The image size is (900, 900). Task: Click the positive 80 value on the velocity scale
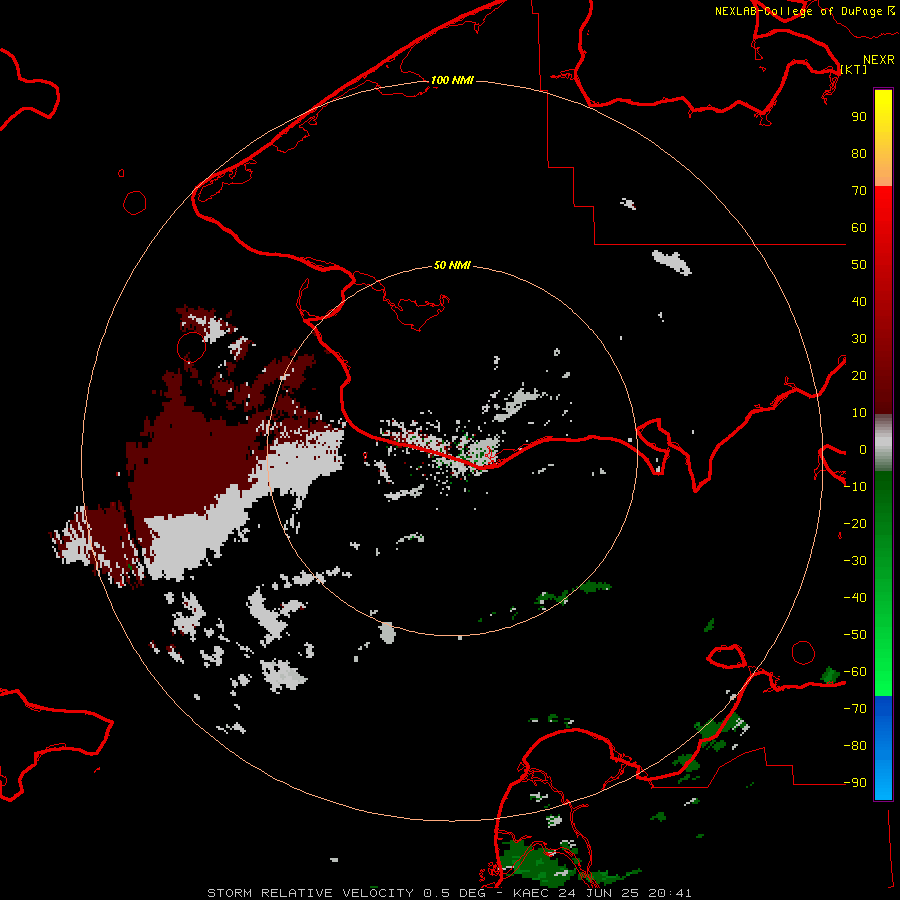click(859, 154)
